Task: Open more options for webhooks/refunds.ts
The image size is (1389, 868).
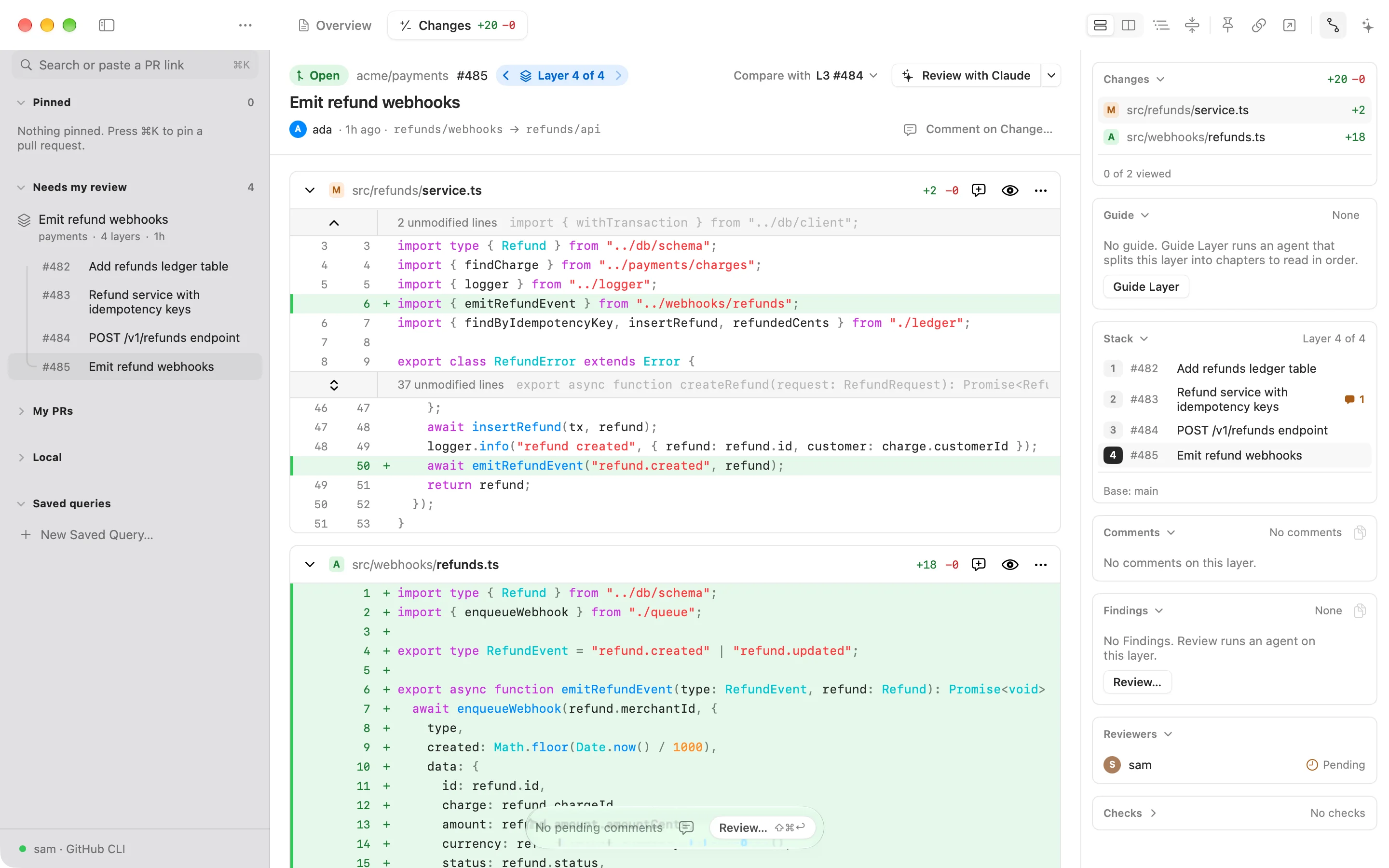Action: coord(1041,565)
